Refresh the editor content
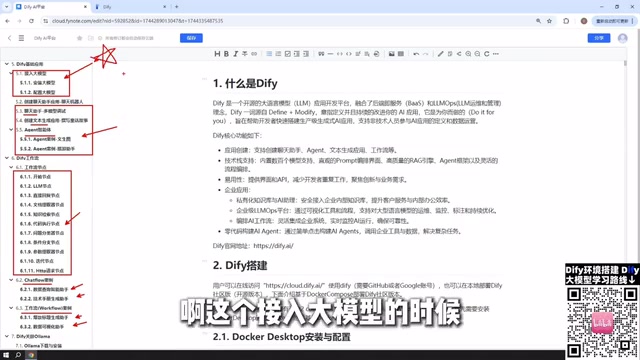The image size is (640, 360). [x=487, y=54]
